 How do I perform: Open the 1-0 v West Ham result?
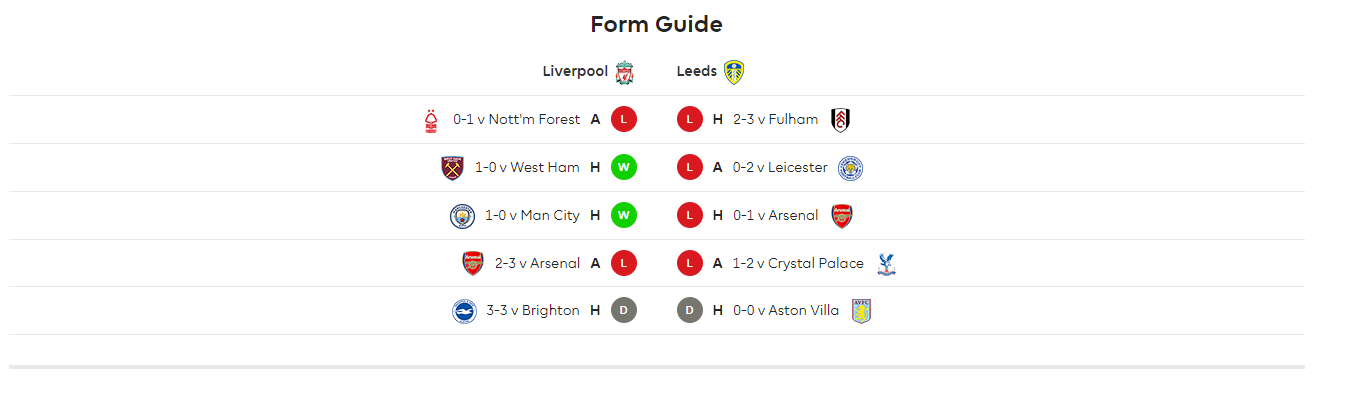tap(527, 167)
